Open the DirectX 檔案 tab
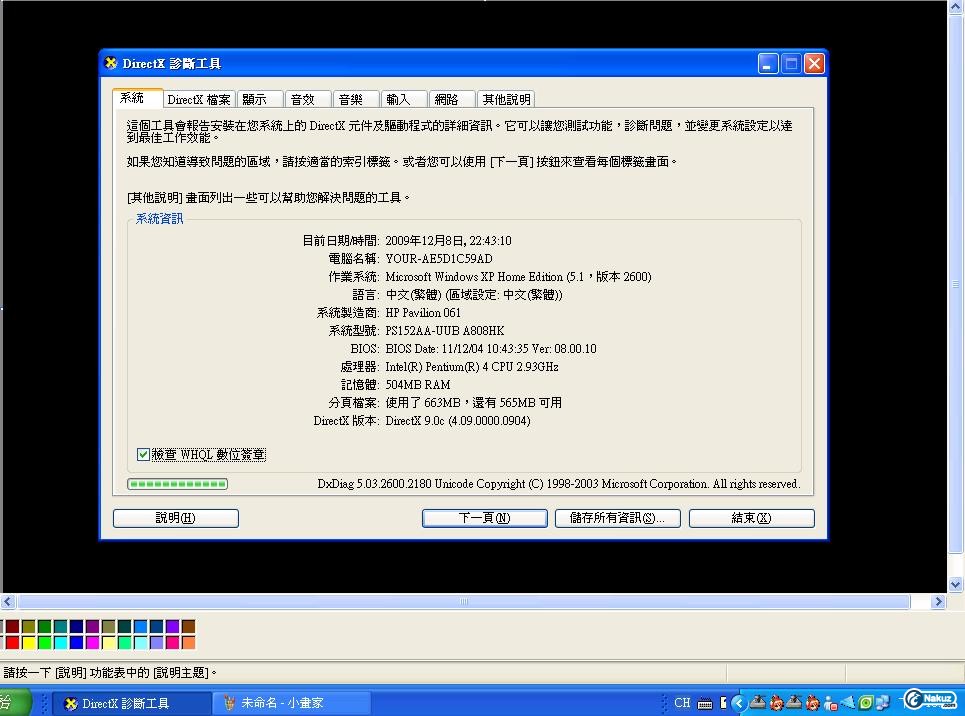965x716 pixels. coord(198,99)
